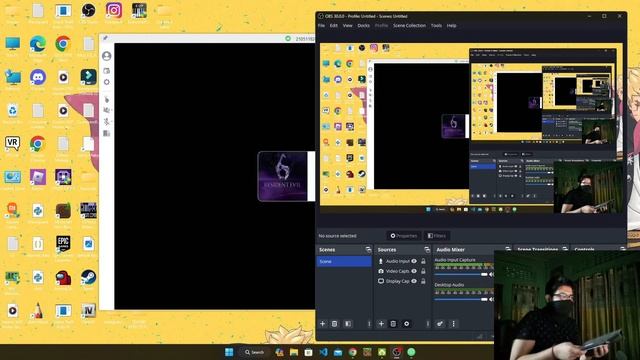Pop out the Sources dock
Viewport: 640px width, 360px height.
427,249
